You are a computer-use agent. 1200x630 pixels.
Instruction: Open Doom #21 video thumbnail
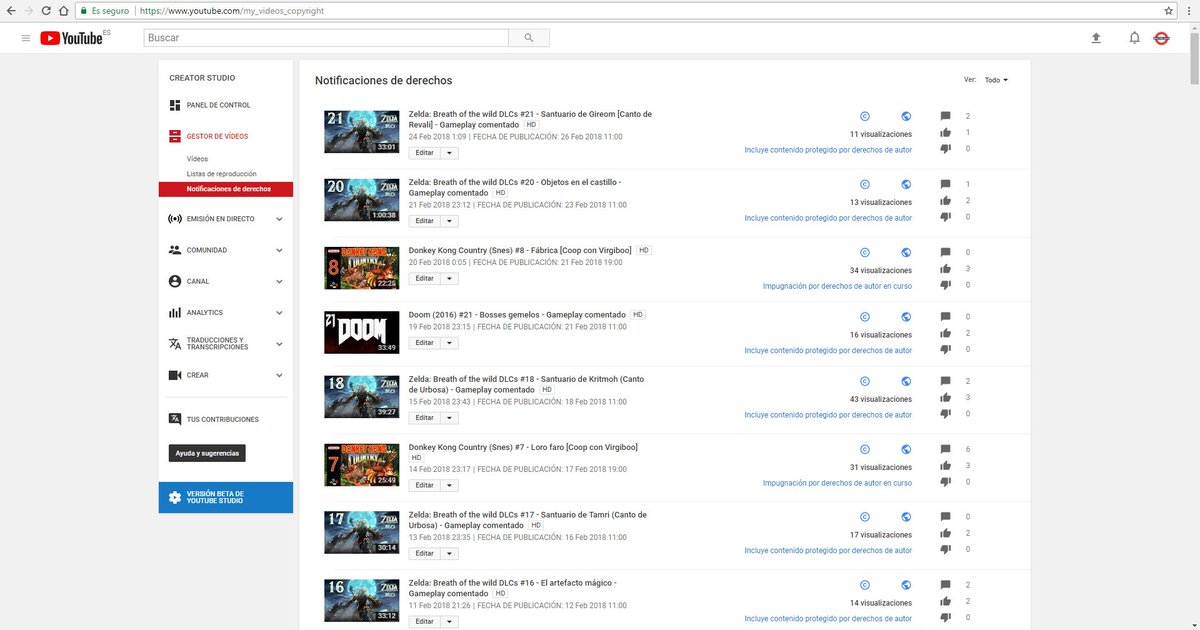[362, 332]
